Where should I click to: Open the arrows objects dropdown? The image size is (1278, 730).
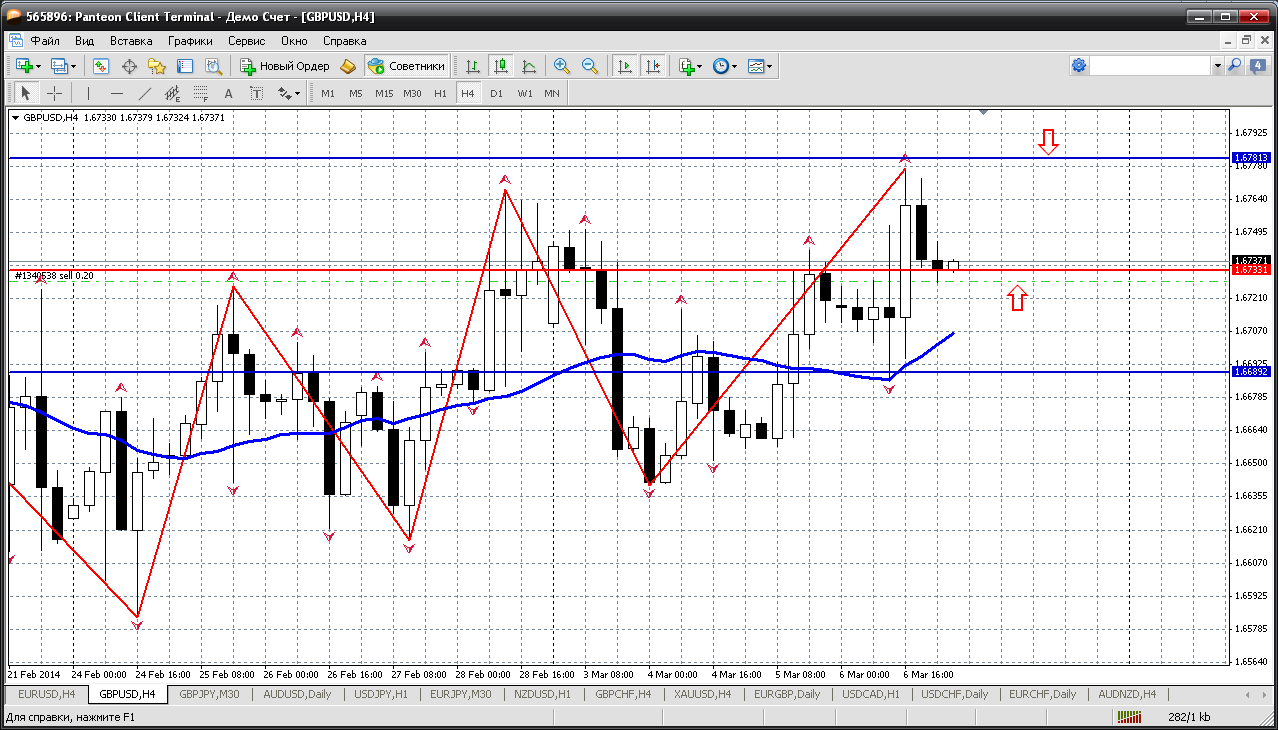289,93
